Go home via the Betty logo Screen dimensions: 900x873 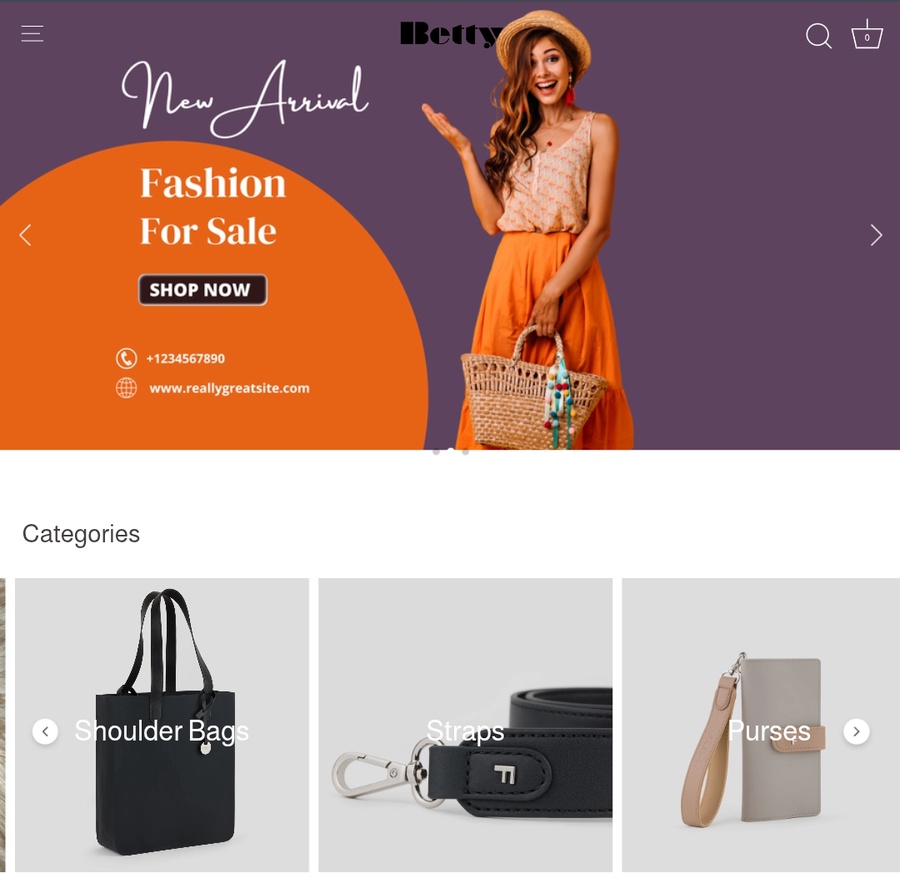coord(451,34)
